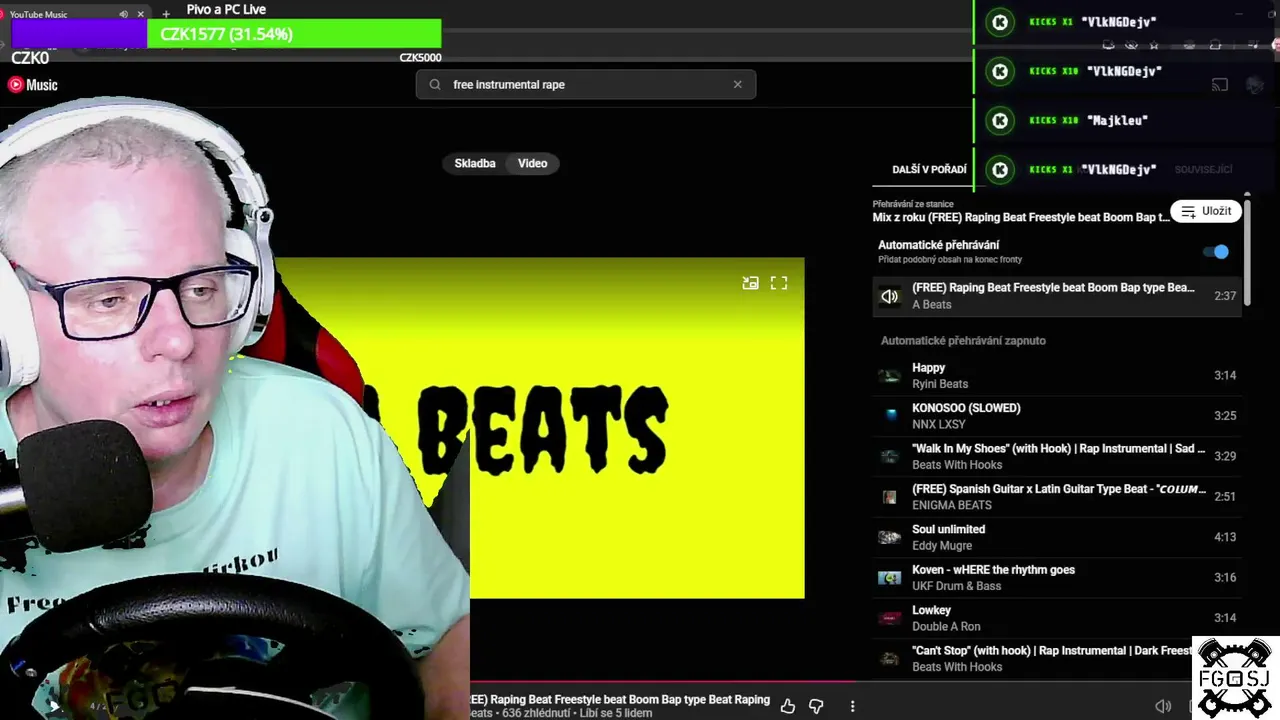Screen dimensions: 1280x720
Task: Play "KONOSOO (SLOWED)" from the queue
Action: coord(1057,416)
